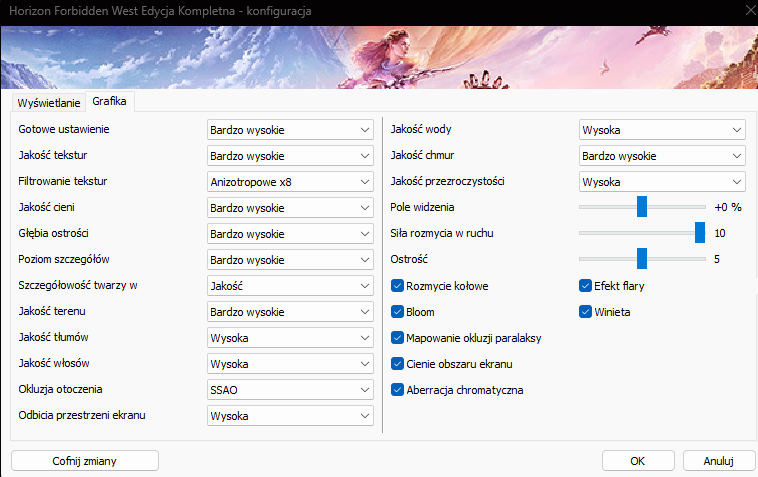Click the Pole widzenia slider handle

(x=641, y=207)
